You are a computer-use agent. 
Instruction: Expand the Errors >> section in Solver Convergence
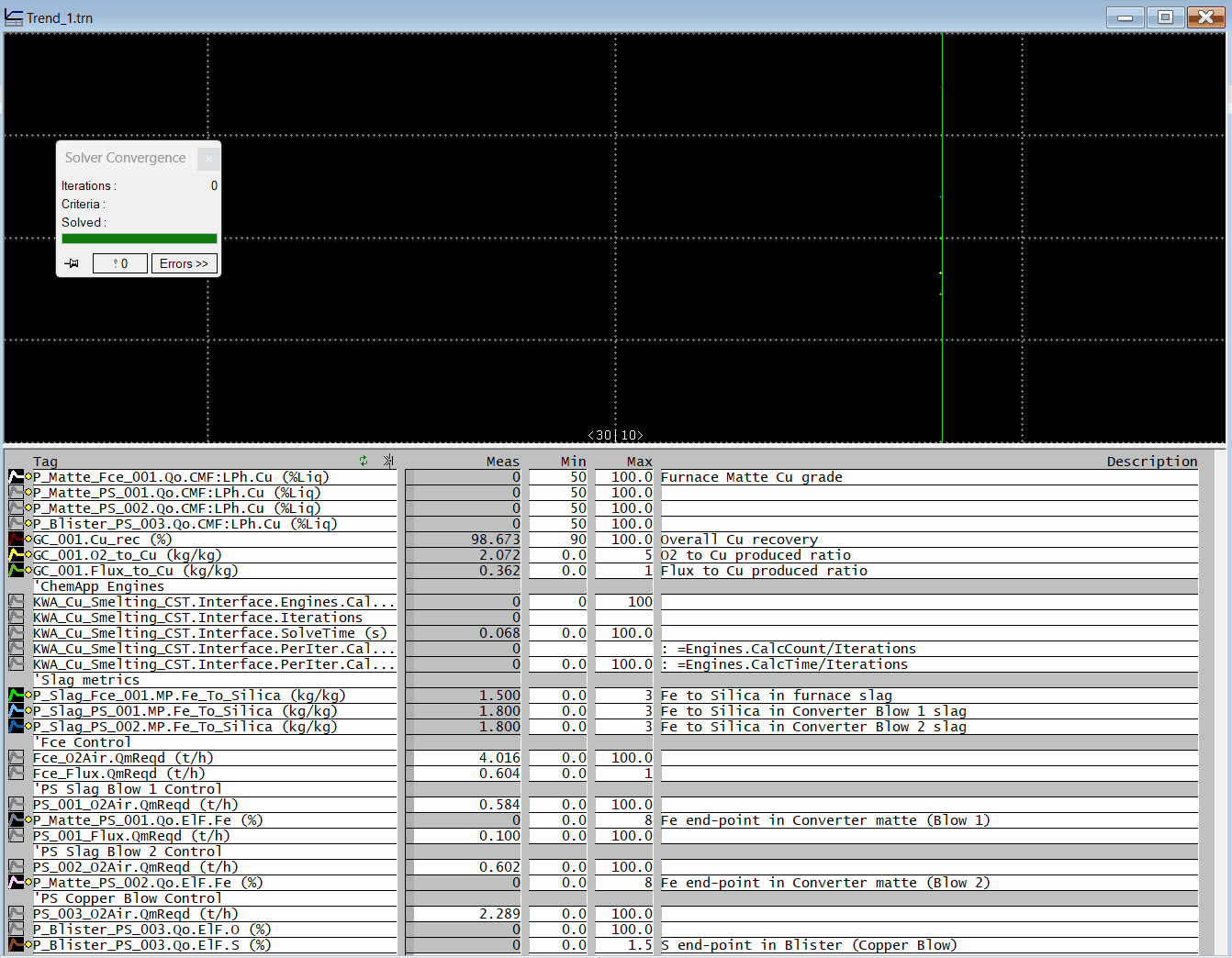(x=184, y=264)
